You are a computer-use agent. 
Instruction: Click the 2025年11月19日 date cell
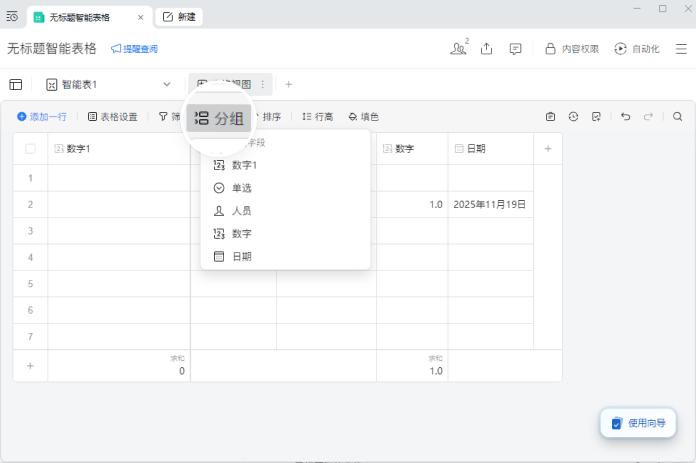(x=490, y=205)
